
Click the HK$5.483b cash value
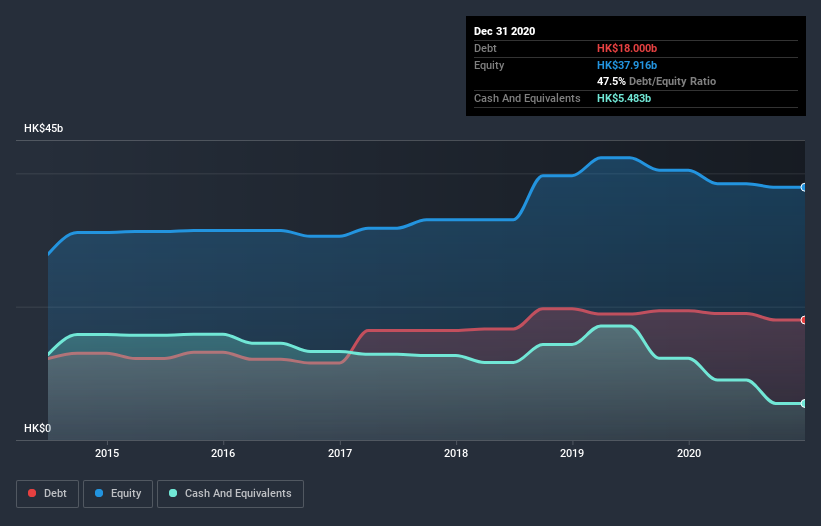click(624, 98)
